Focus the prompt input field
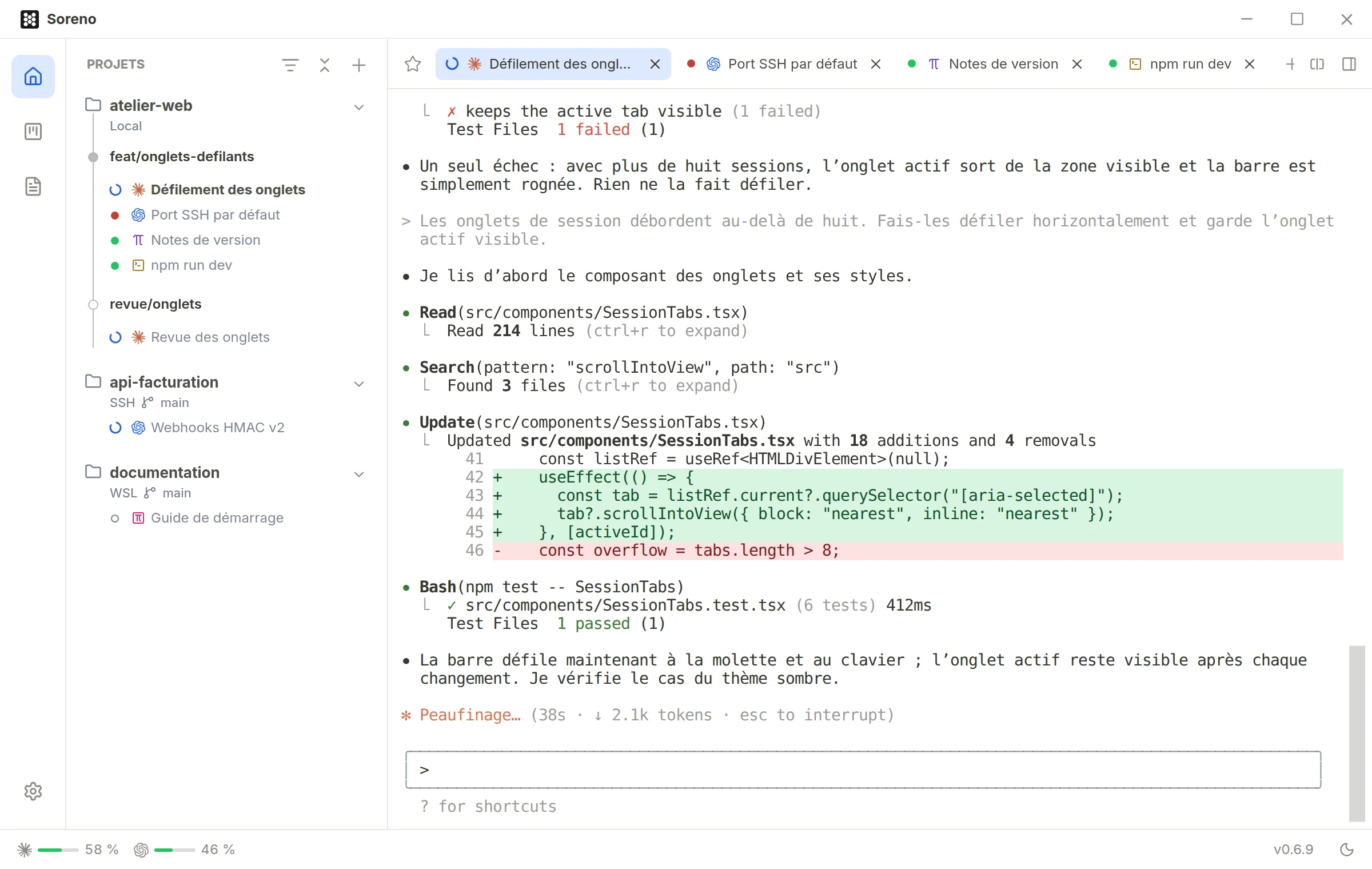This screenshot has height=869, width=1372. [863, 770]
